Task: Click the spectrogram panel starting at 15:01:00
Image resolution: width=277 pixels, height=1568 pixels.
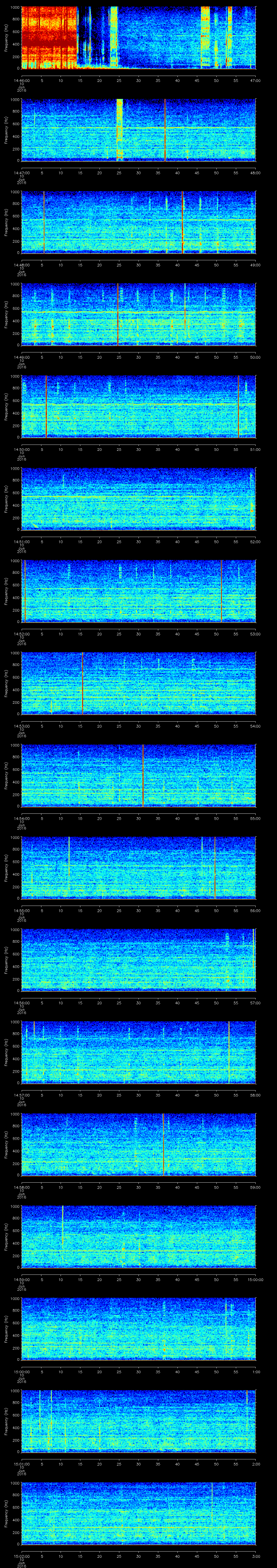Action: tap(138, 1421)
